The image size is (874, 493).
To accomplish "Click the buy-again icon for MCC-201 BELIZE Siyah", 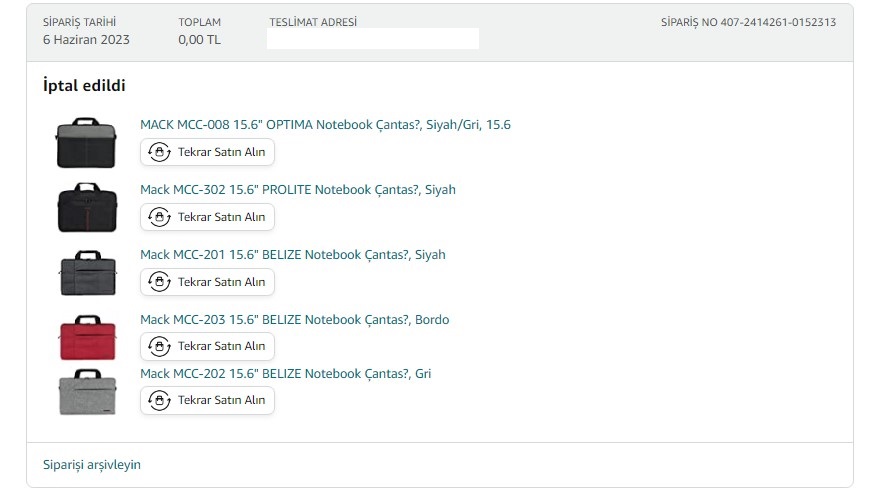I will pos(159,282).
